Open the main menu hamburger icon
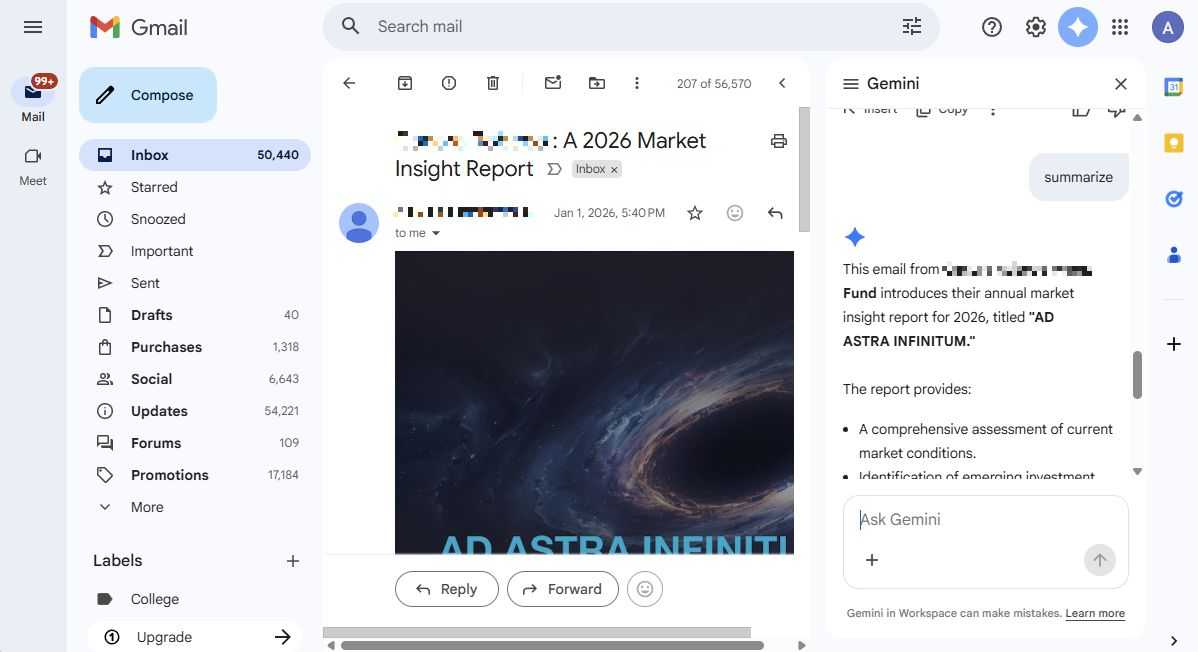The width and height of the screenshot is (1198, 652). point(33,28)
